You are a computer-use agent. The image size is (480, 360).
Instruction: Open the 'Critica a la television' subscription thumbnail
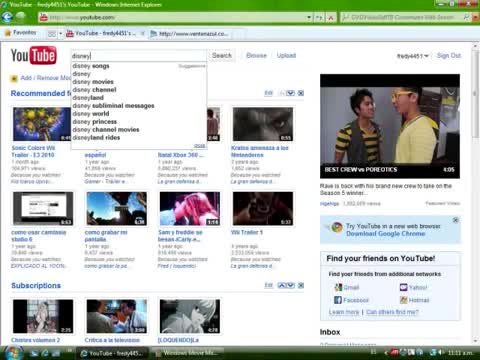(116, 316)
